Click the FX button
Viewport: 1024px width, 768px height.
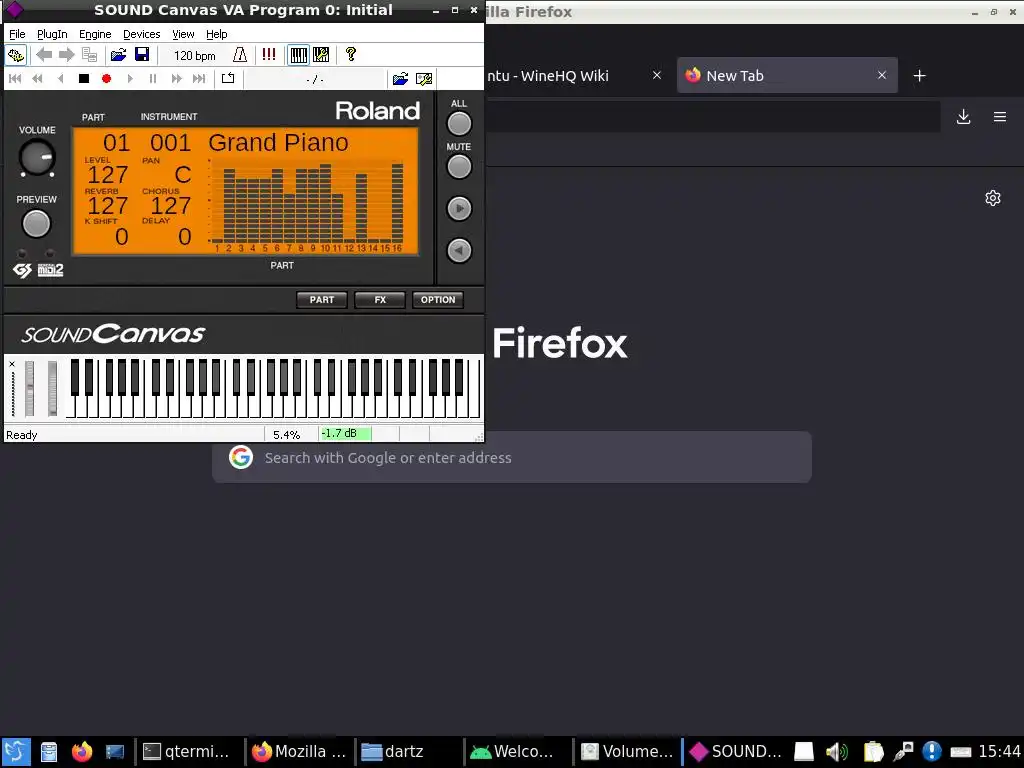pyautogui.click(x=380, y=300)
